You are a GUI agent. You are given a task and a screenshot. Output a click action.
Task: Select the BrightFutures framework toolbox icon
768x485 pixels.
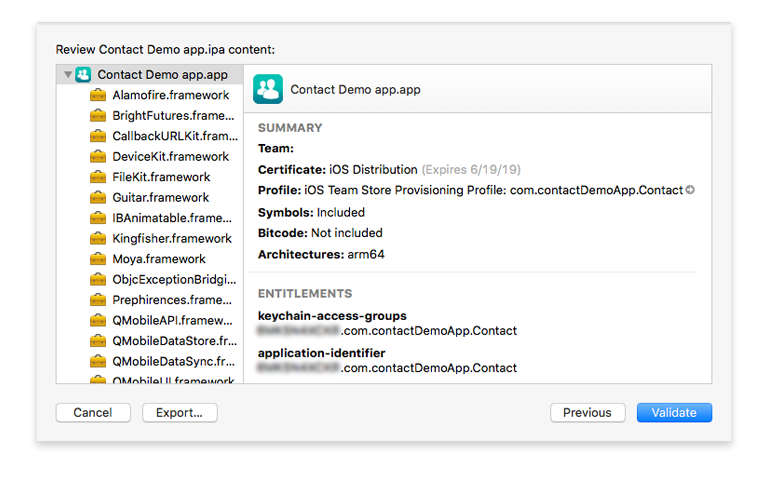click(x=98, y=116)
